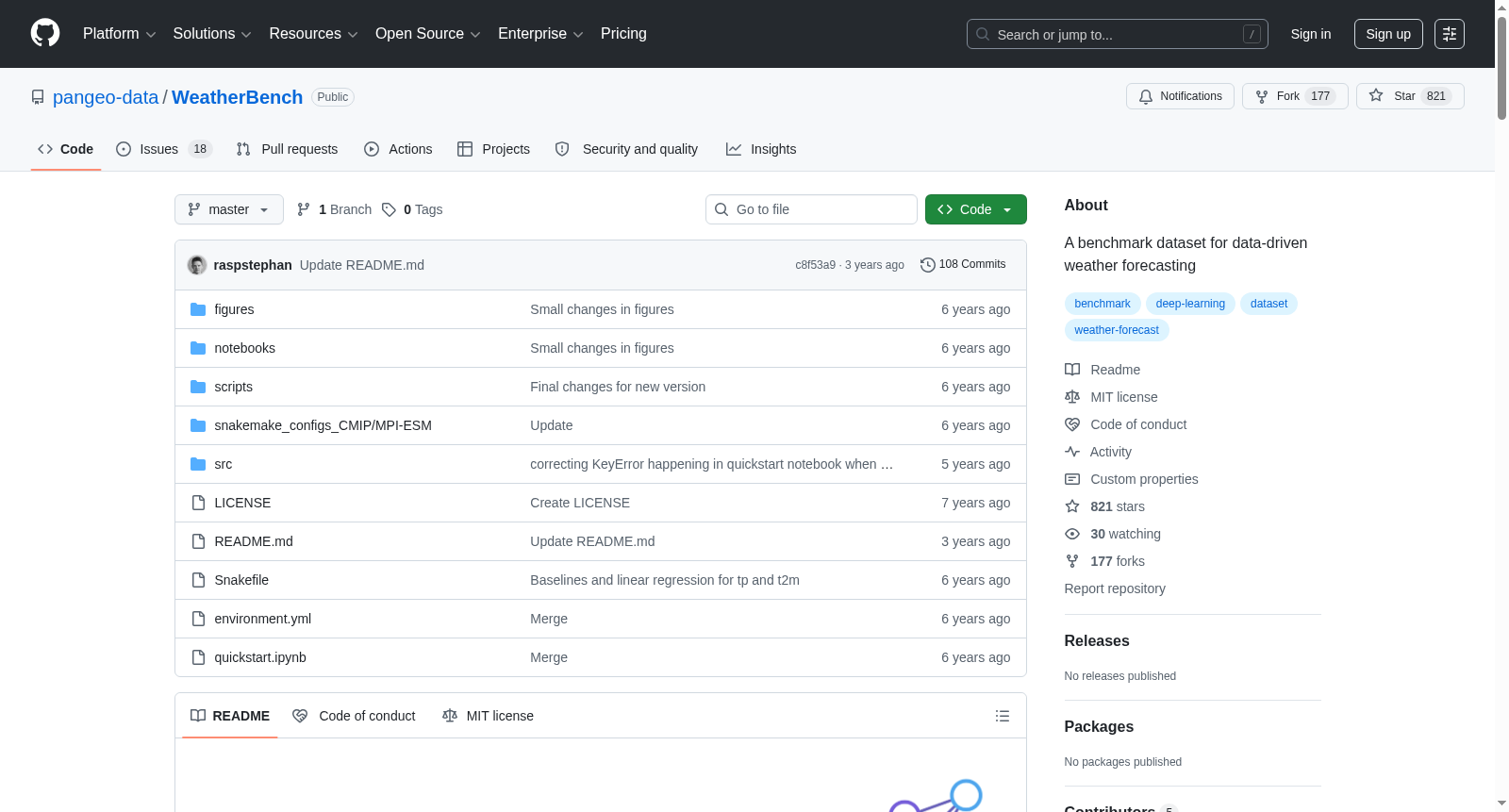This screenshot has height=812, width=1509.
Task: Open the global navigation menu icon button
Action: [x=1450, y=34]
